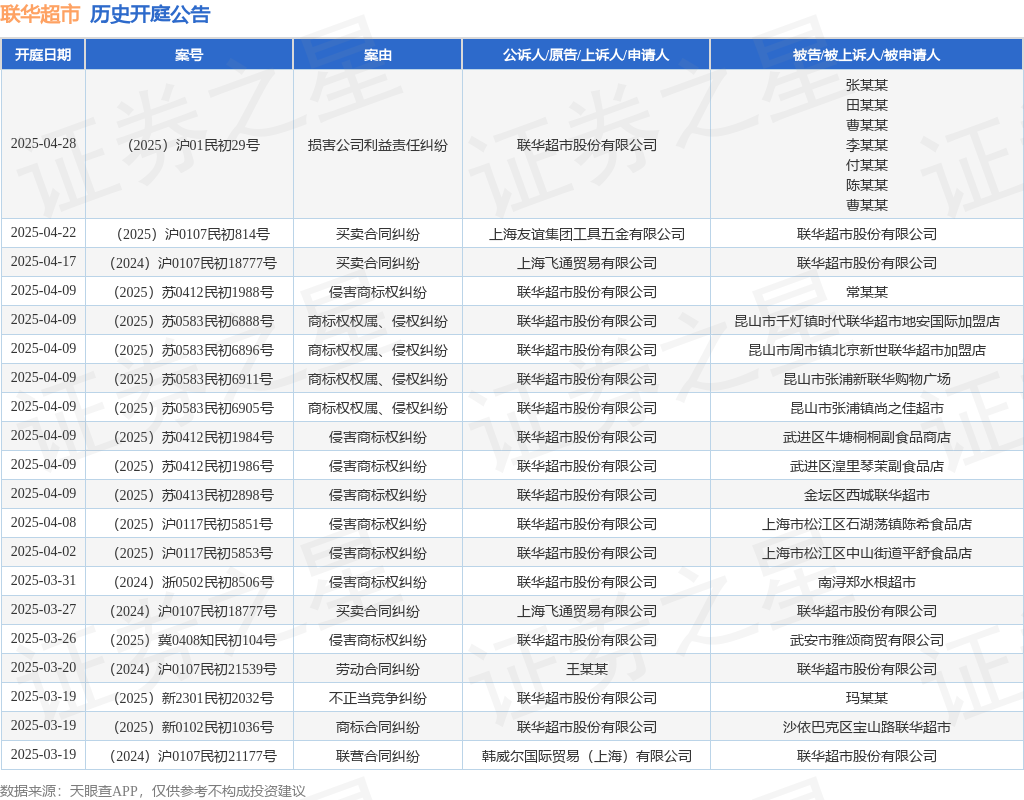
Task: Click the 商标合同纠纷 cell
Action: click(377, 727)
